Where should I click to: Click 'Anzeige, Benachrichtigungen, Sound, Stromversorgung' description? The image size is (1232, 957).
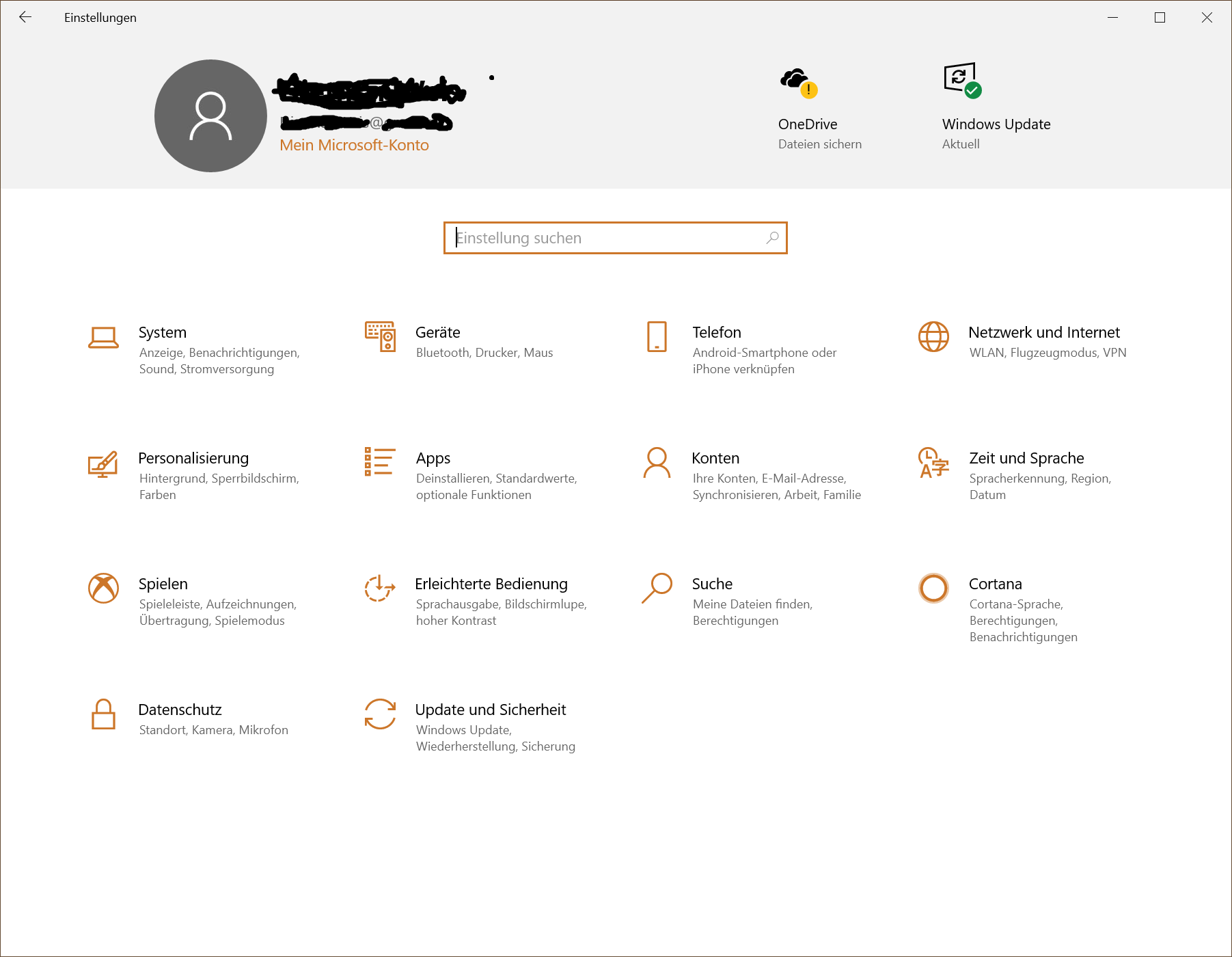(219, 361)
